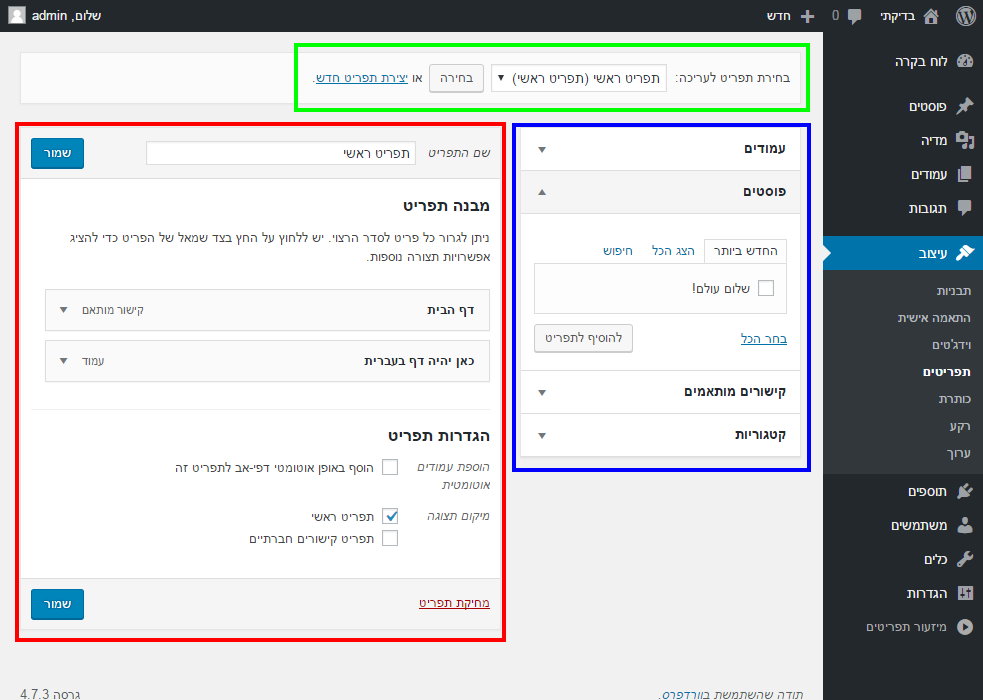
Task: Click the brush icon next to עיצוב
Action: tap(965, 253)
